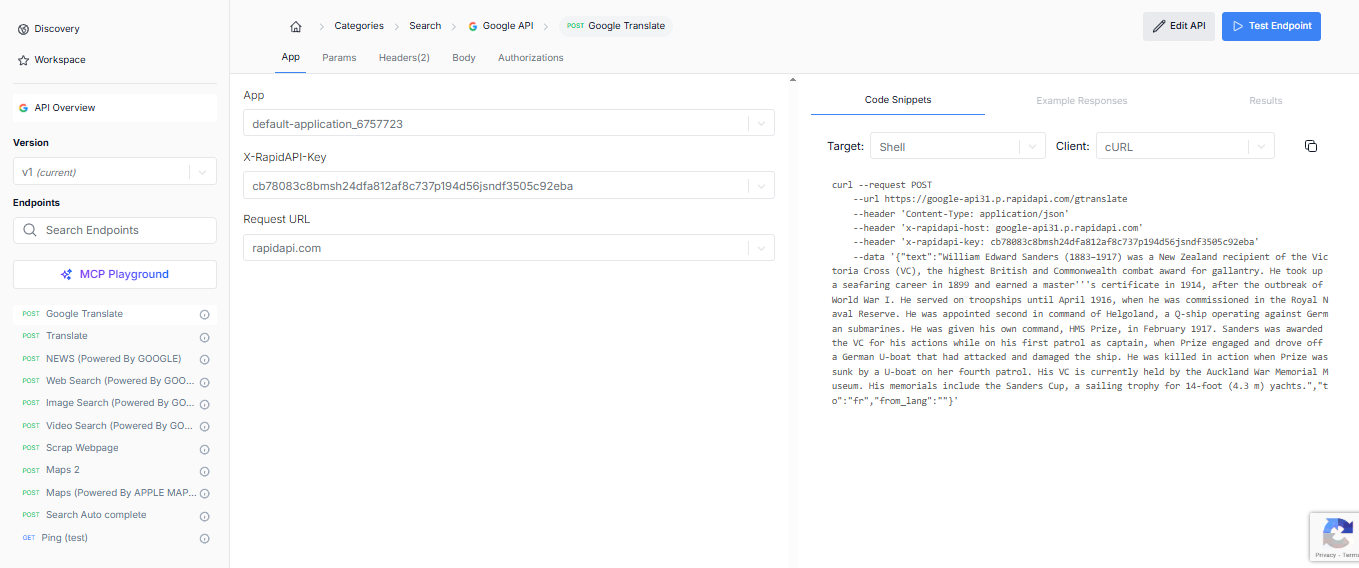Click the Edit API button
Image resolution: width=1359 pixels, height=568 pixels.
point(1179,26)
